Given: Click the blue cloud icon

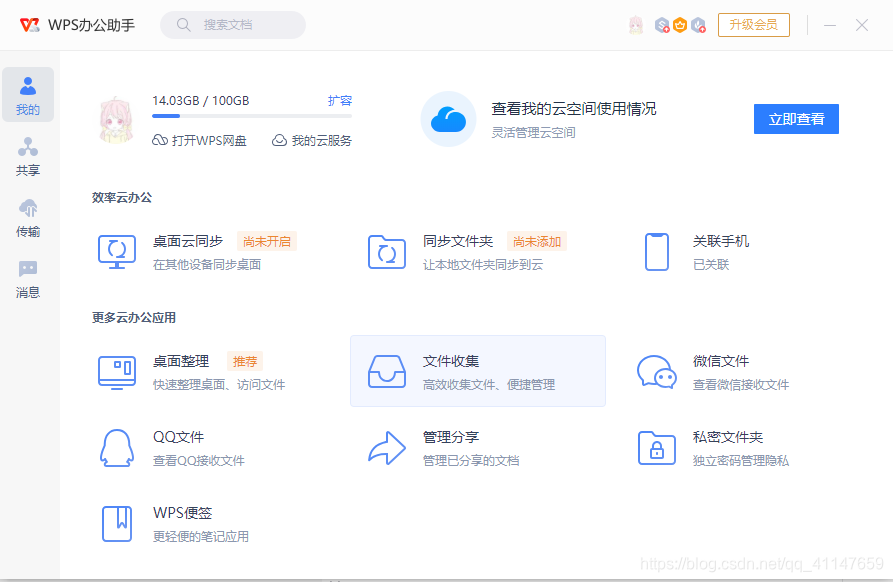Looking at the screenshot, I should 449,119.
